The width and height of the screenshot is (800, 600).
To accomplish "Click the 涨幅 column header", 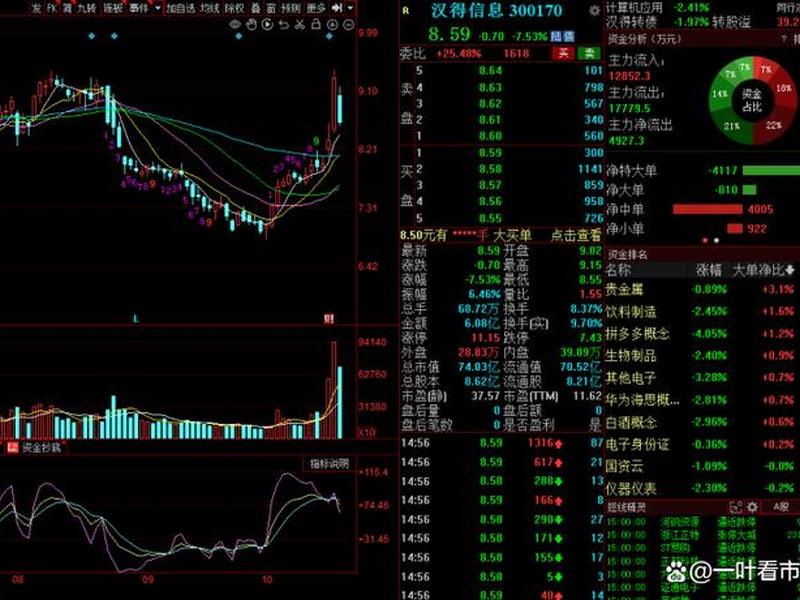I will point(709,270).
